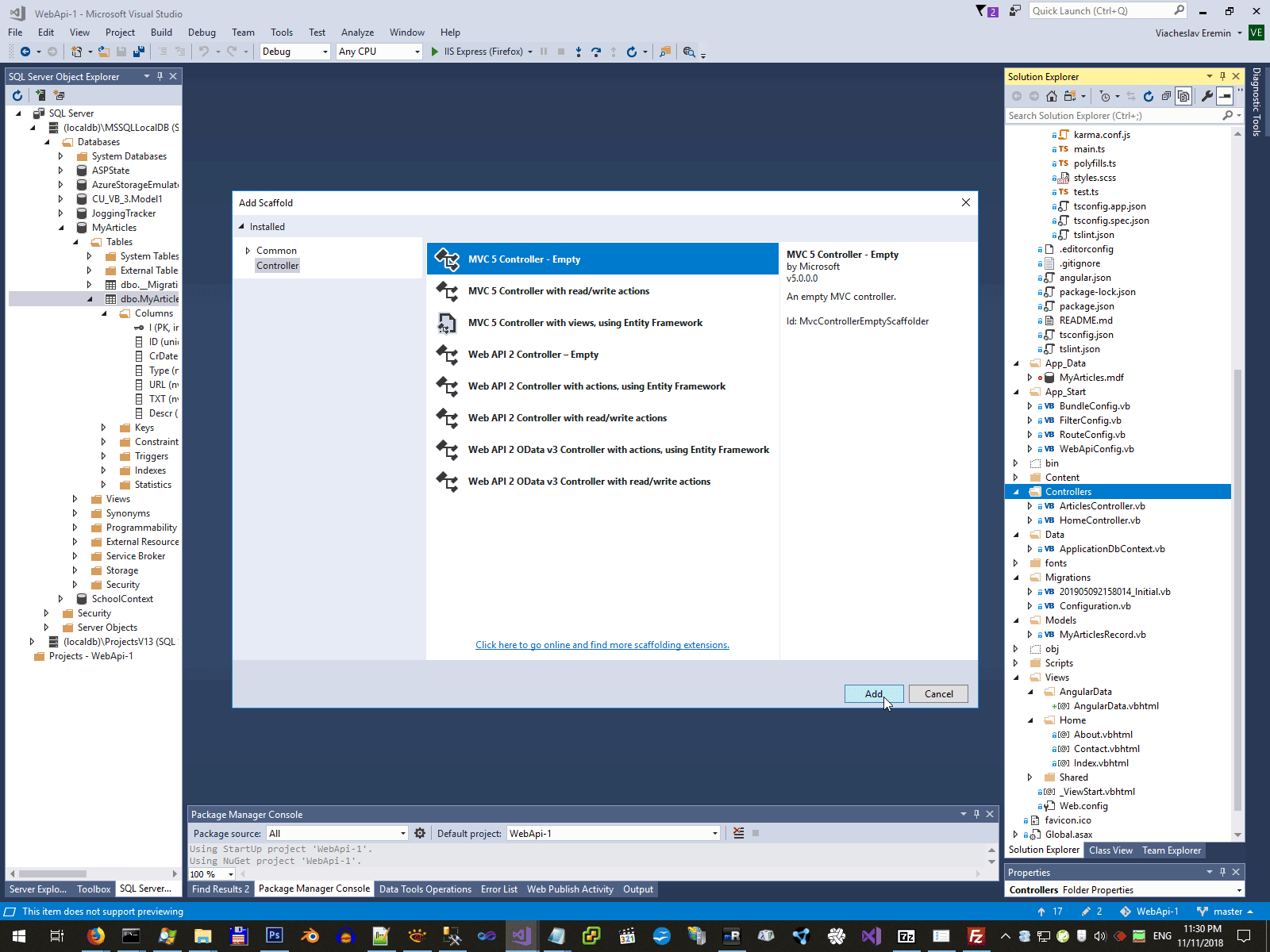Switch to the Team Explorer tab
Image resolution: width=1270 pixels, height=952 pixels.
1172,850
